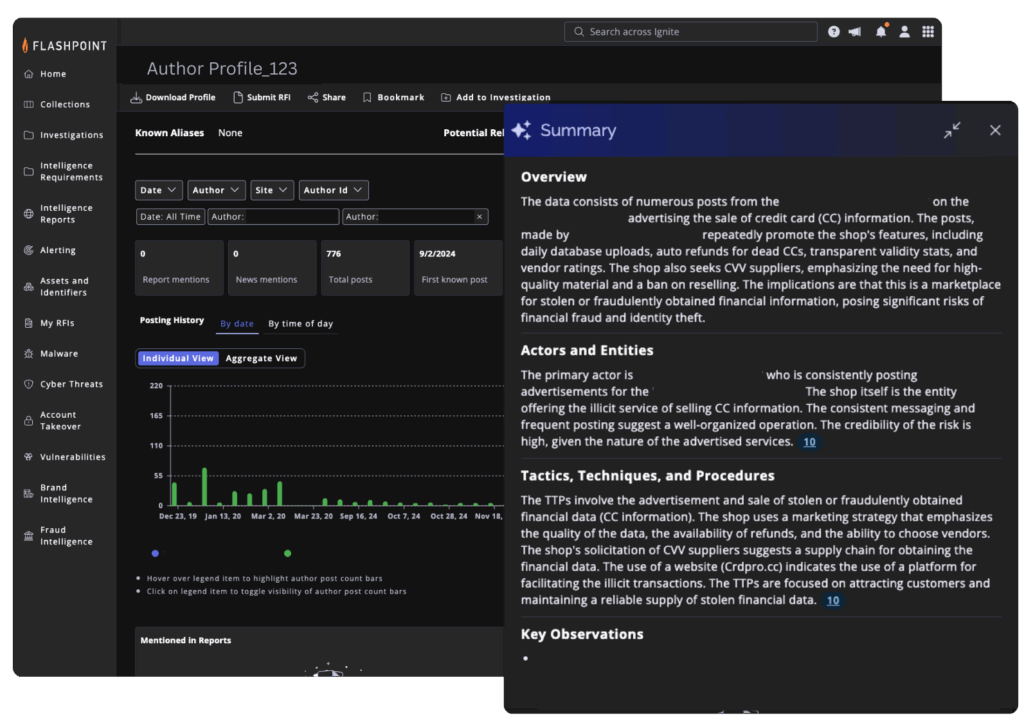Open the announcements megaphone icon
1024x721 pixels.
(x=855, y=32)
